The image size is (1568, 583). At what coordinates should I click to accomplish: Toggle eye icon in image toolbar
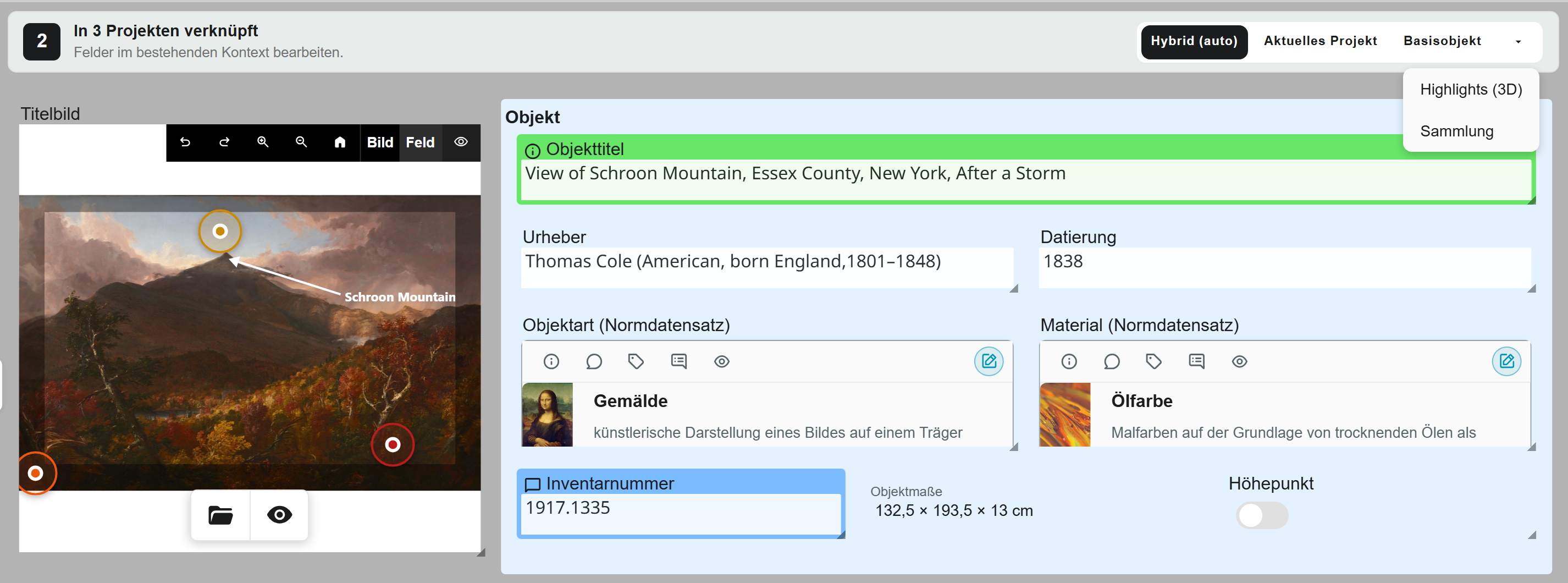pos(461,142)
